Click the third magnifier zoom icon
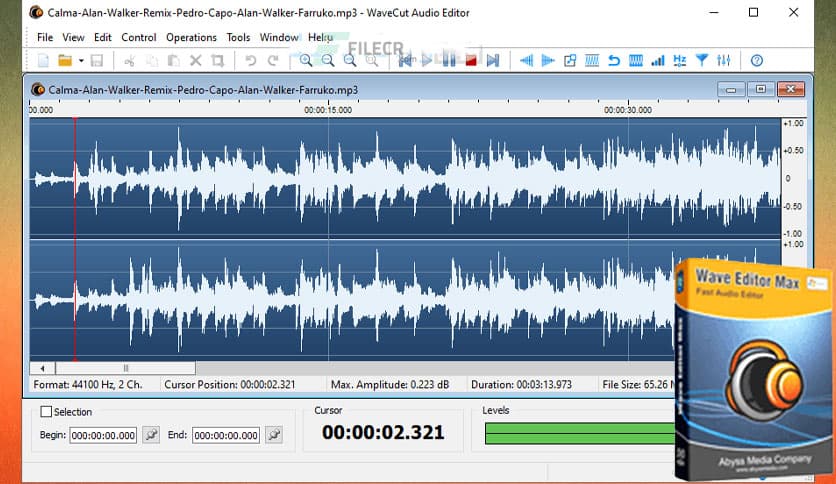This screenshot has height=484, width=836. click(x=350, y=60)
